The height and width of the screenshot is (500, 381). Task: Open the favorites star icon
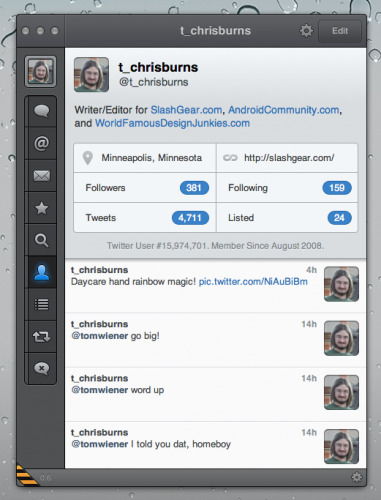[41, 208]
